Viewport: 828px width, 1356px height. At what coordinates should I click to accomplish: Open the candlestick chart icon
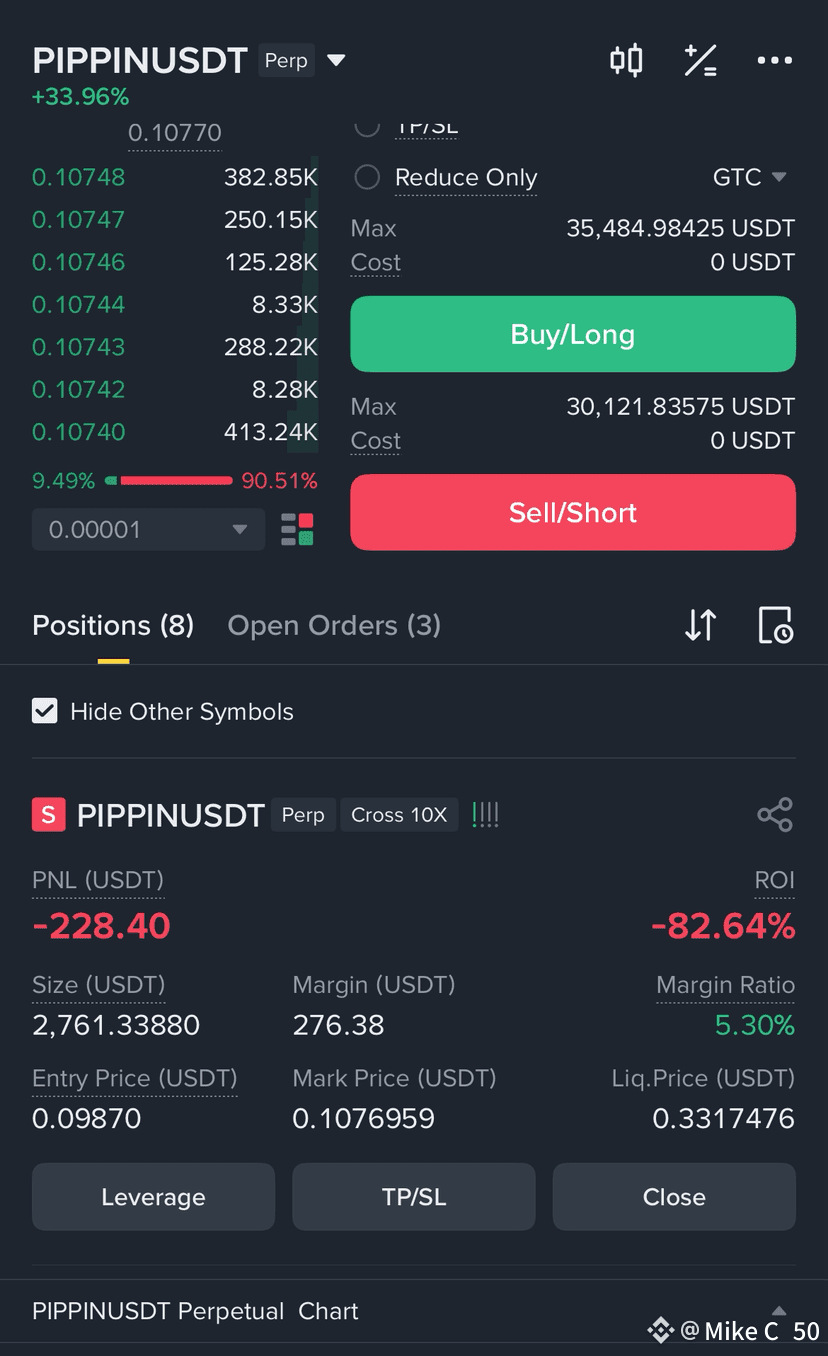pyautogui.click(x=626, y=61)
